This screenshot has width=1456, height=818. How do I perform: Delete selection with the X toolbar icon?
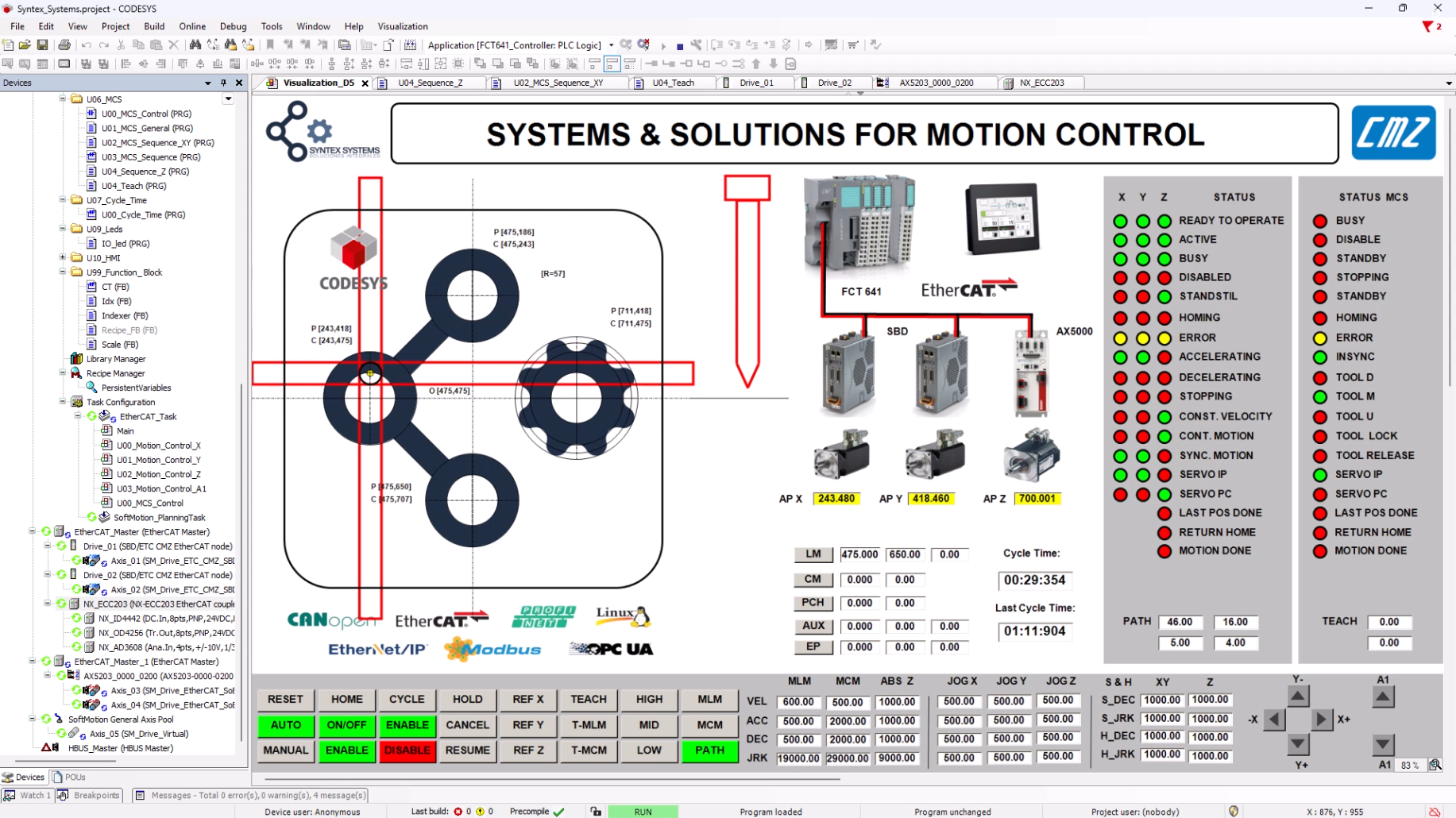173,45
